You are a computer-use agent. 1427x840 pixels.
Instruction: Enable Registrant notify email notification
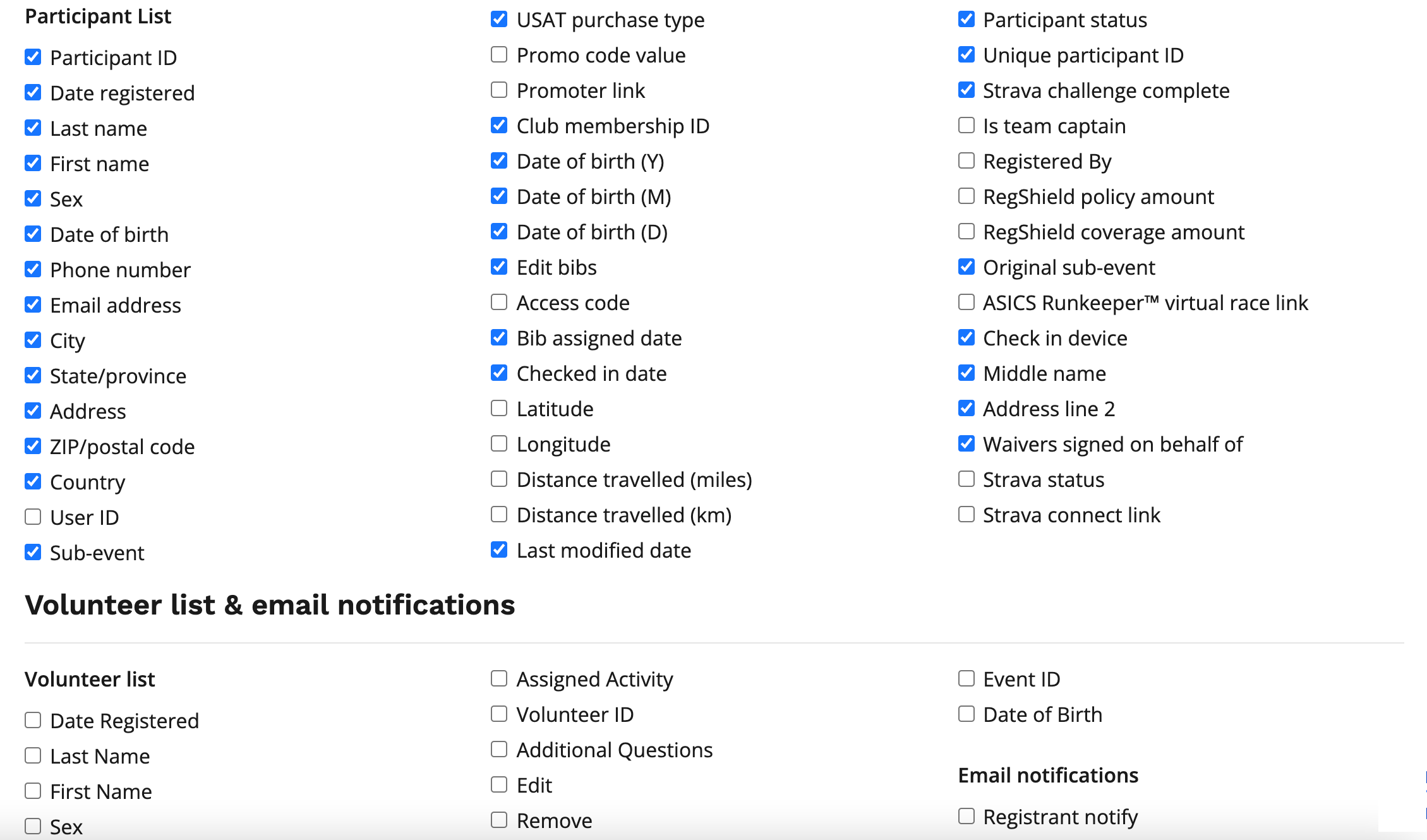[966, 817]
